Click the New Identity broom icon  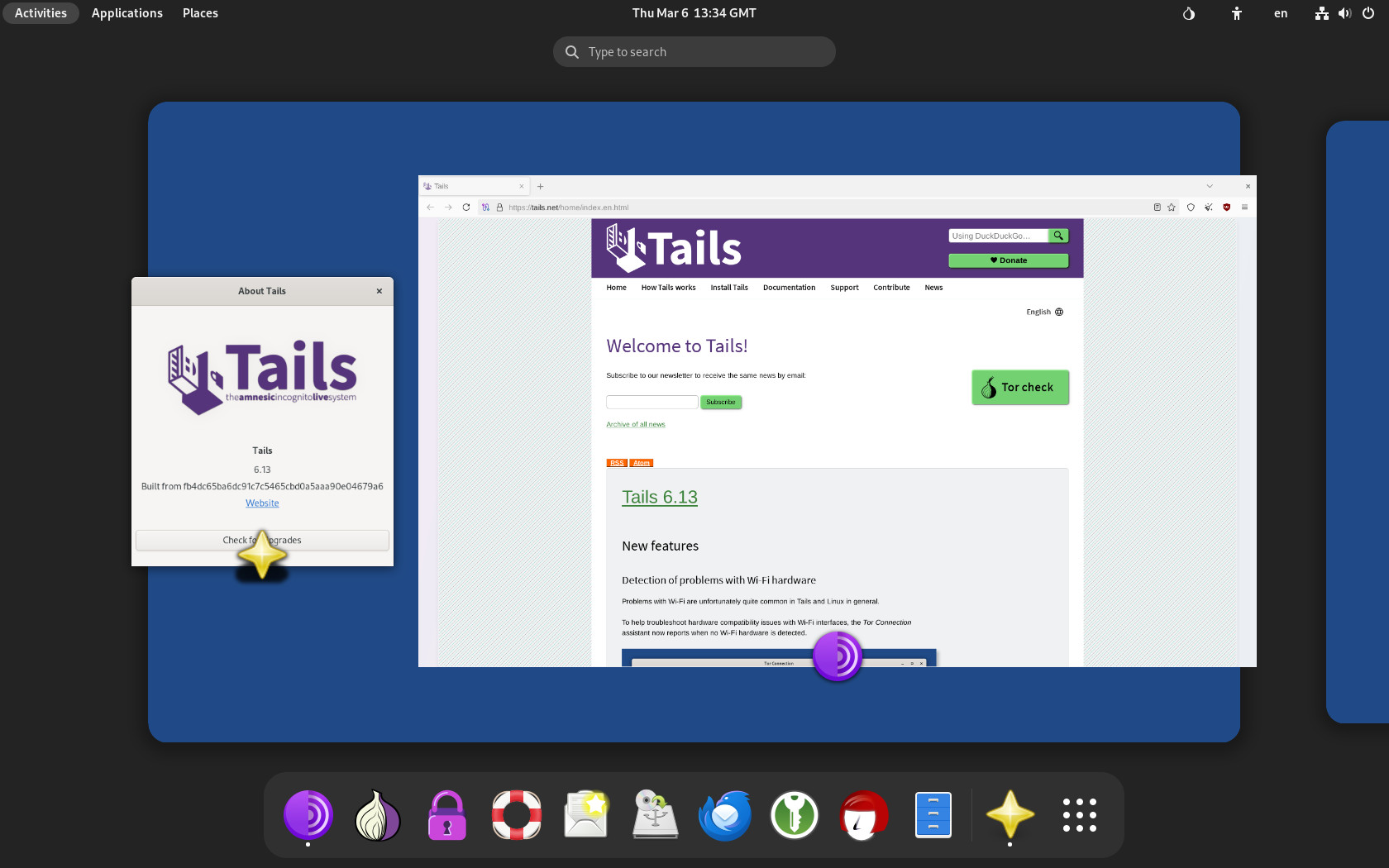click(x=1209, y=207)
